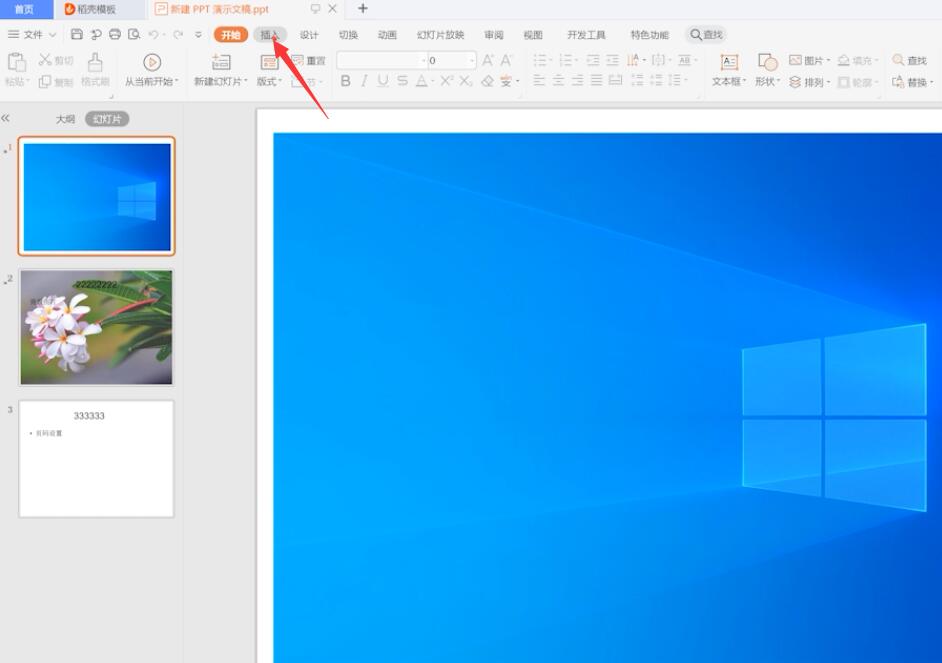Screen dimensions: 942x663
Task: Toggle Italic formatting
Action: 364,80
